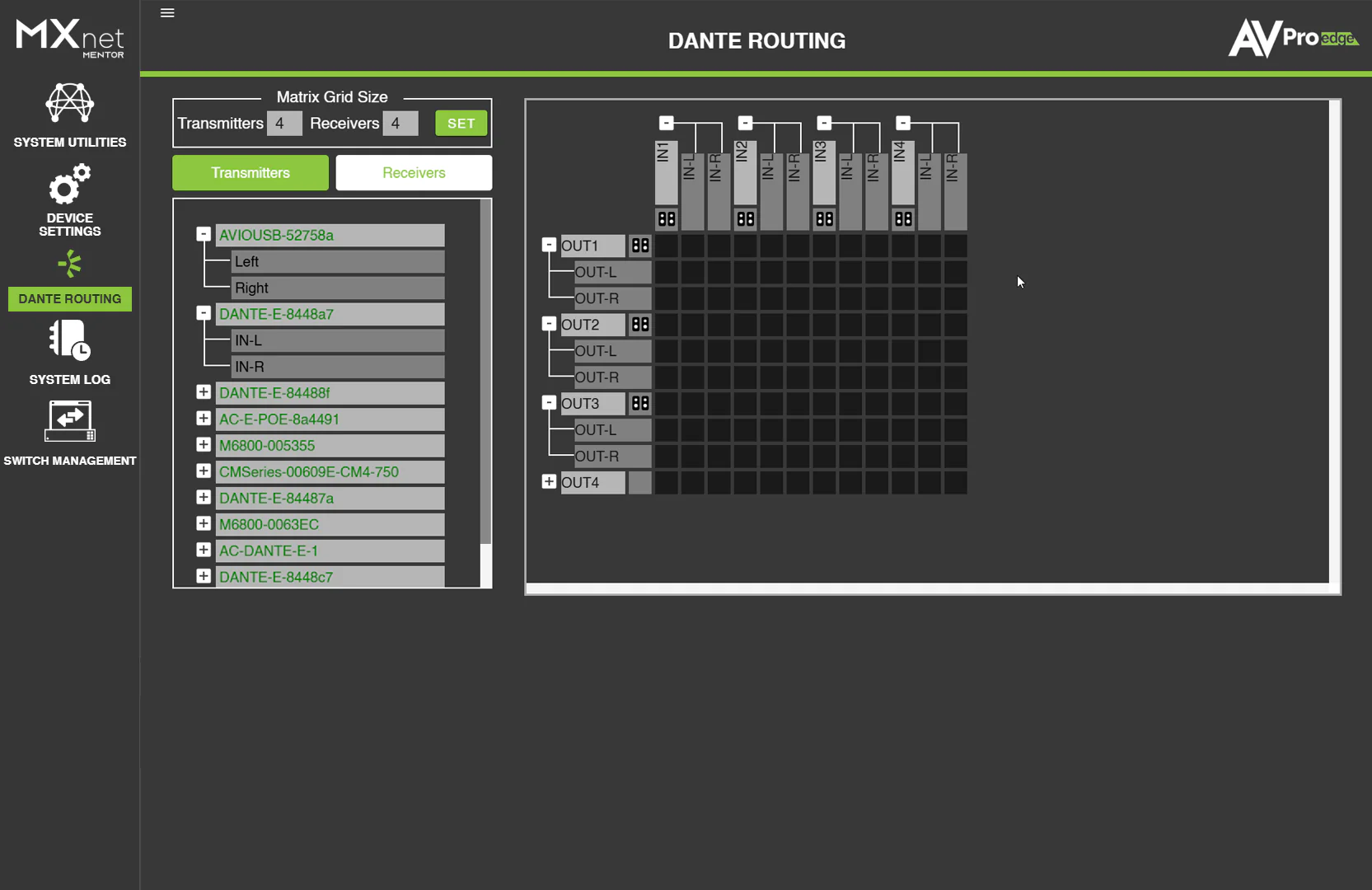This screenshot has height=890, width=1372.
Task: Click the 88 channel icon under IN4
Action: point(903,219)
